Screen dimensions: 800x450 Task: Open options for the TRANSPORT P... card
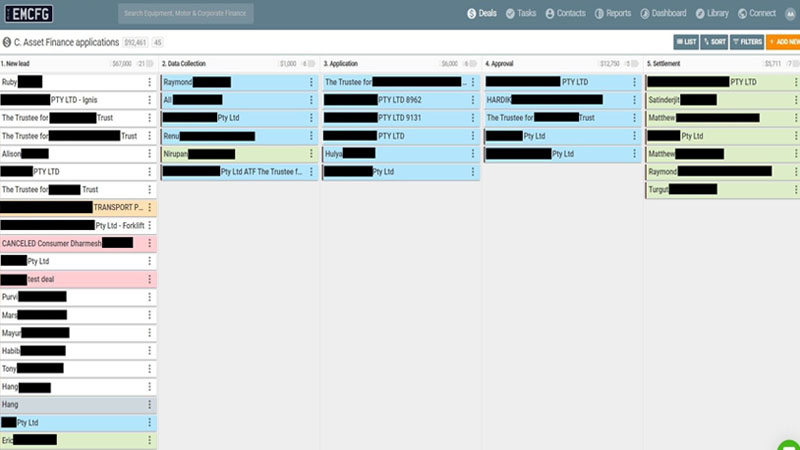click(149, 208)
